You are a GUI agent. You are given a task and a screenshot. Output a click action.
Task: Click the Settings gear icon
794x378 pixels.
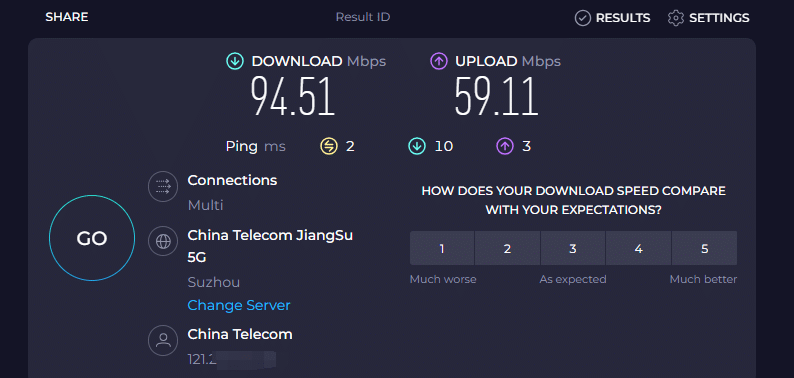coord(676,18)
